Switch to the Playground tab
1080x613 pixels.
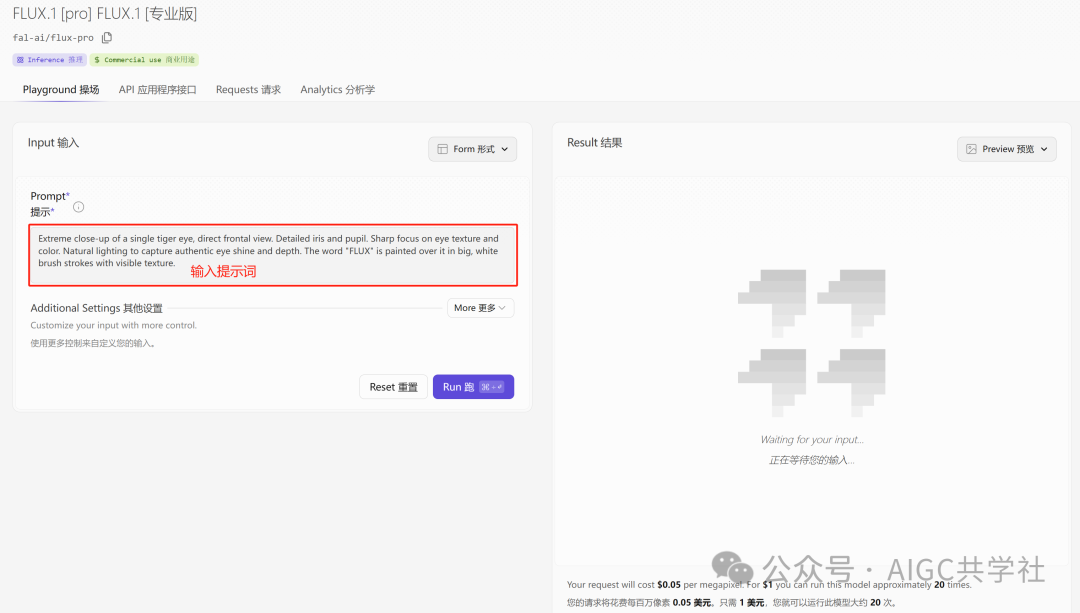pos(61,90)
